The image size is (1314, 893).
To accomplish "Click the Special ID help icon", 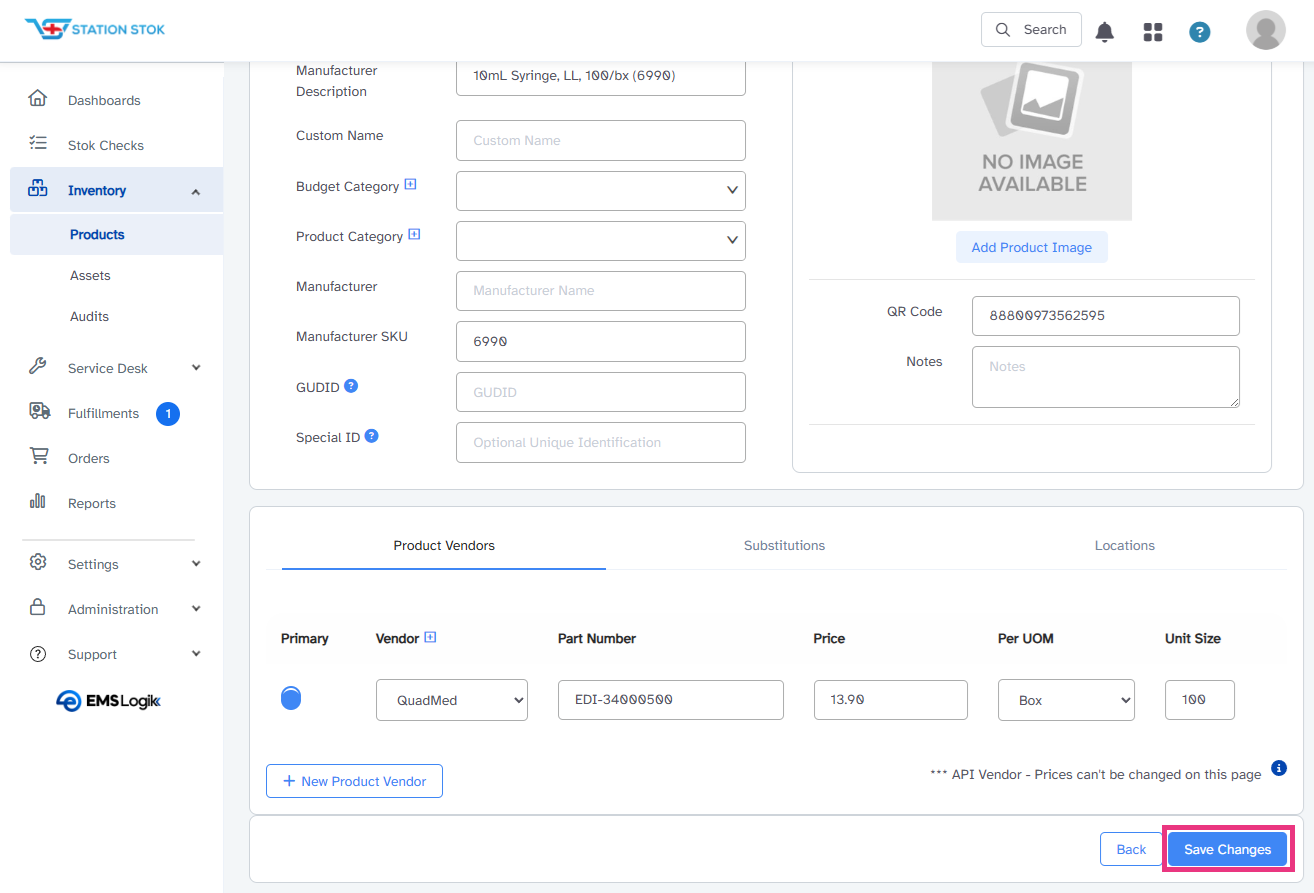I will (371, 436).
